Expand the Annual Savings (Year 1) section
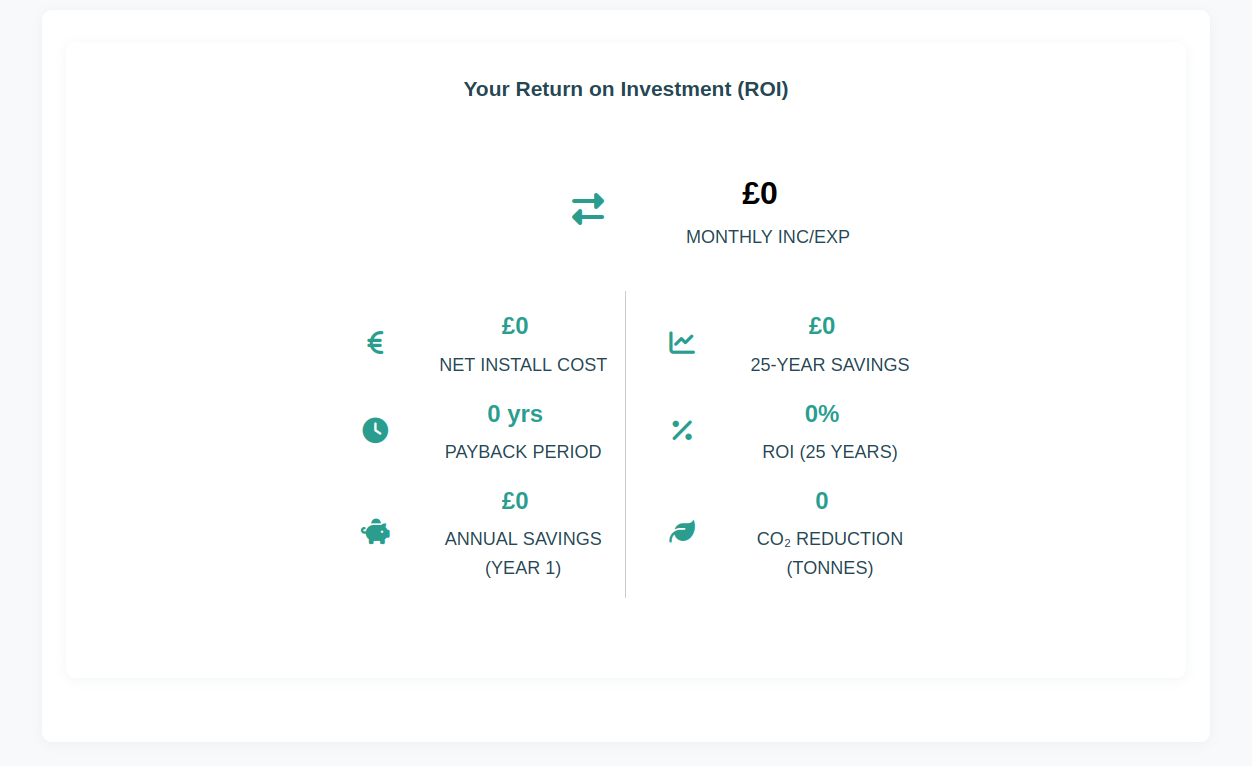 [x=523, y=552]
